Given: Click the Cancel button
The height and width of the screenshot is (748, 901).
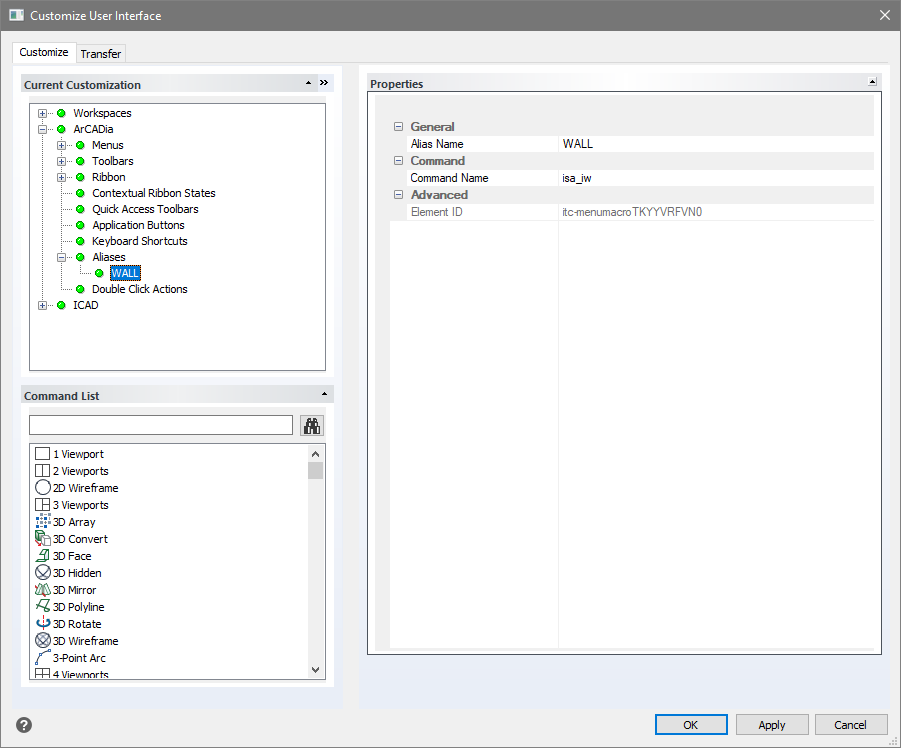Looking at the screenshot, I should click(850, 725).
